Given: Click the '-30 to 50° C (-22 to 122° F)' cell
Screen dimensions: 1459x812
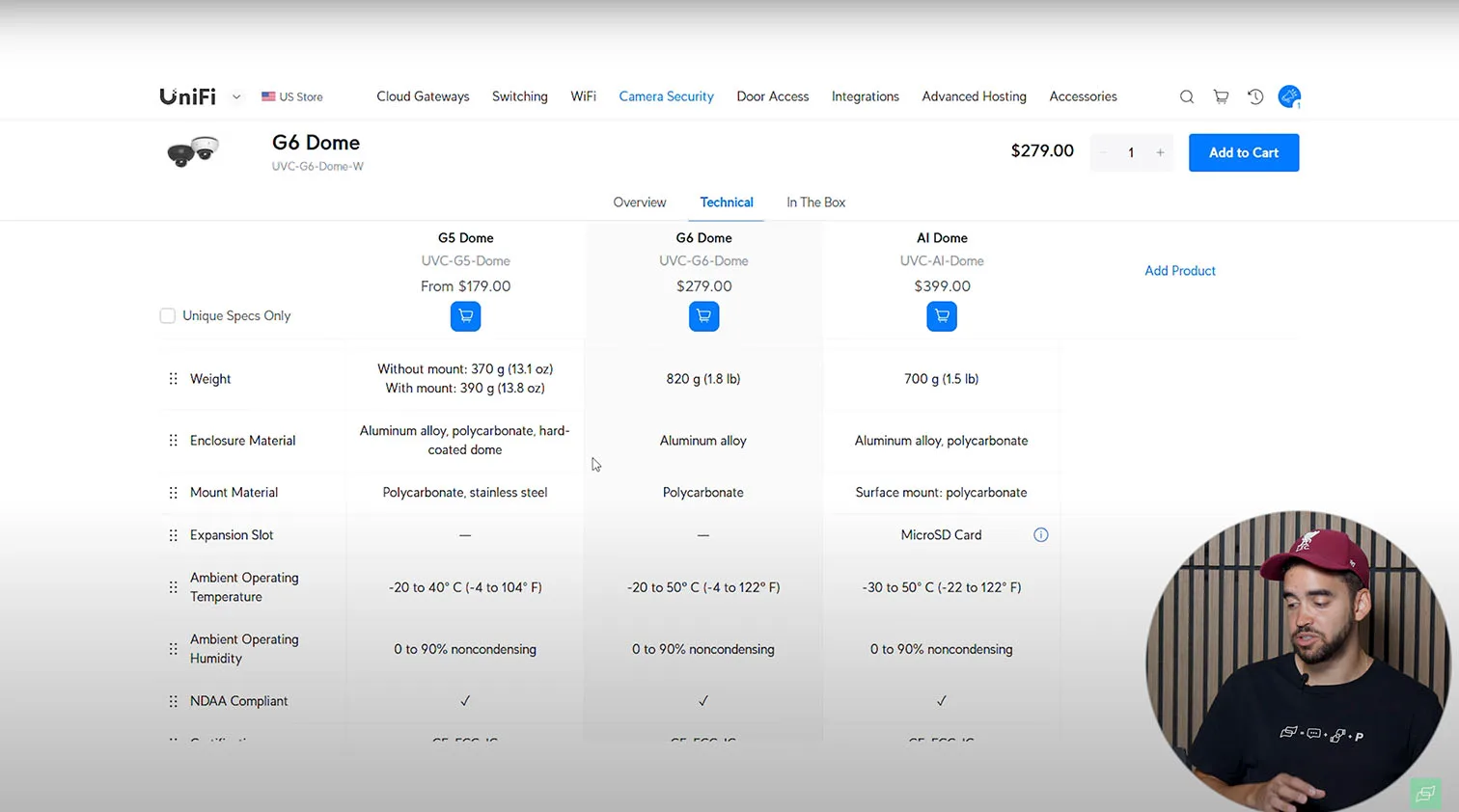Looking at the screenshot, I should tap(942, 587).
